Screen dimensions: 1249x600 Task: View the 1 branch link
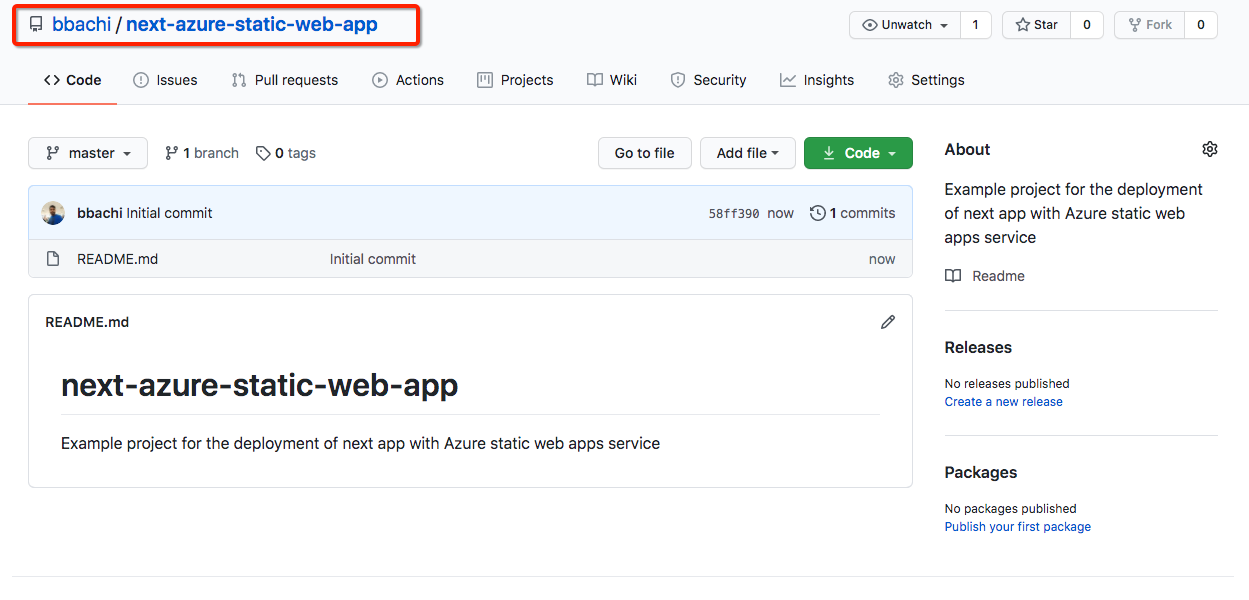[x=202, y=153]
